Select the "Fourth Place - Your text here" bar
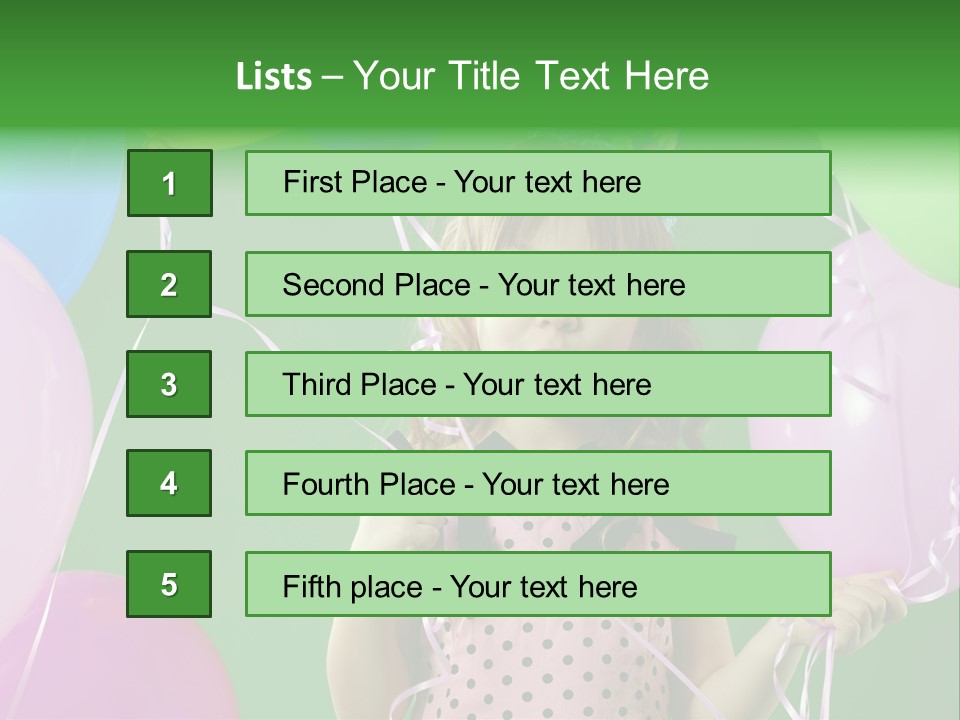 click(538, 483)
